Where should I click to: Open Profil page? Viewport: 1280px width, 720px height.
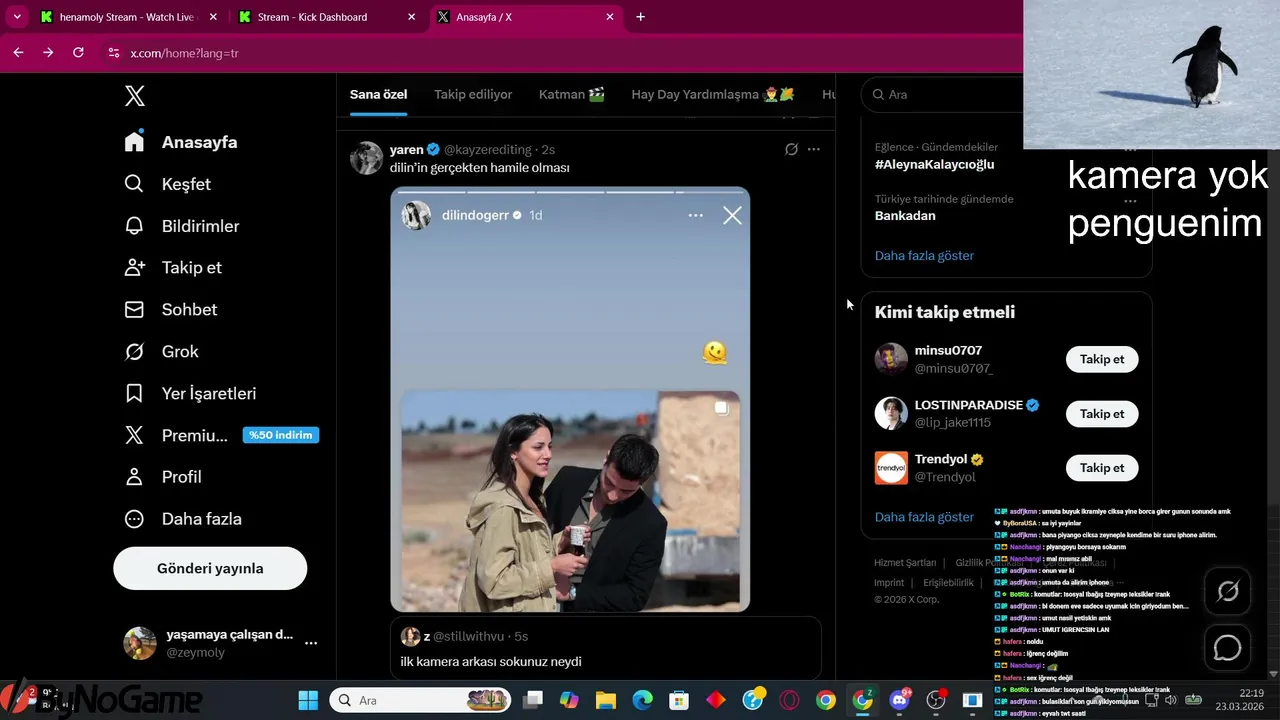162,477
